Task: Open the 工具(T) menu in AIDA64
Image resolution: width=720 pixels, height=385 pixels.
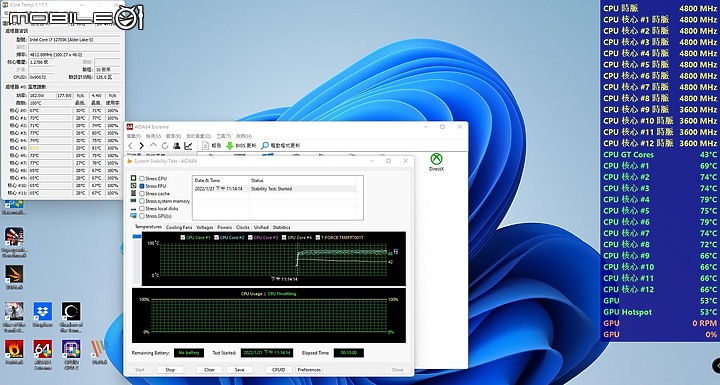Action: tap(223, 136)
